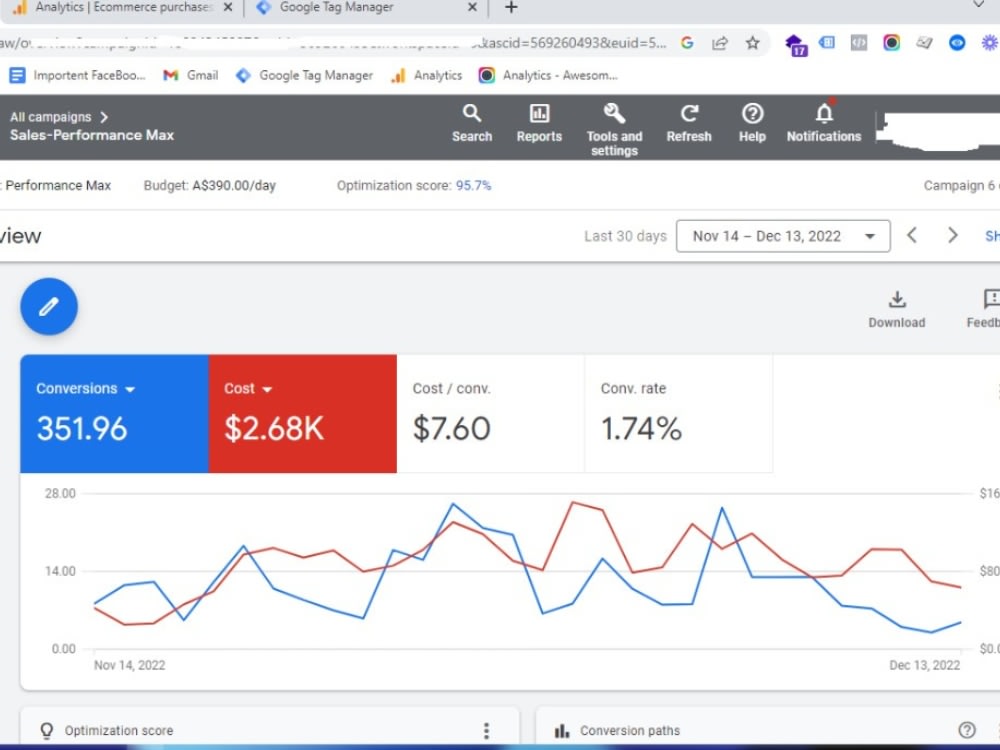Click Conversion paths help icon
Viewport: 1000px width, 750px height.
coord(967,730)
